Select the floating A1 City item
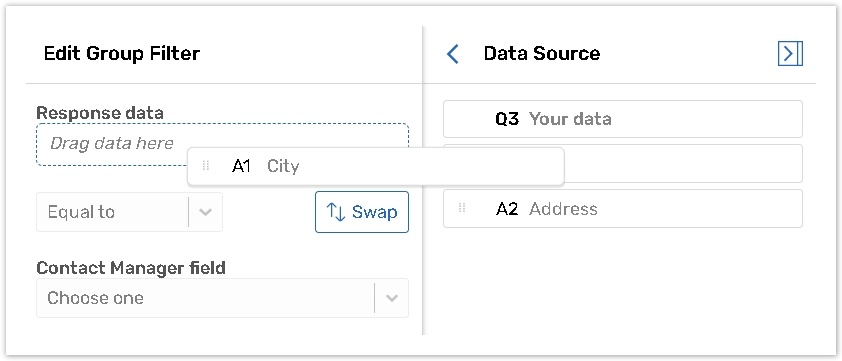This screenshot has width=842, height=361. point(375,166)
